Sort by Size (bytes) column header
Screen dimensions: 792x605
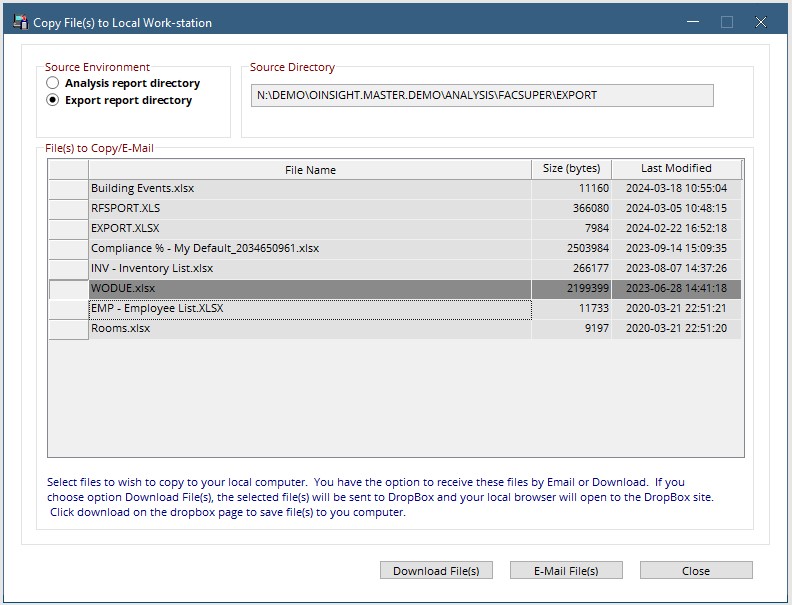click(571, 169)
